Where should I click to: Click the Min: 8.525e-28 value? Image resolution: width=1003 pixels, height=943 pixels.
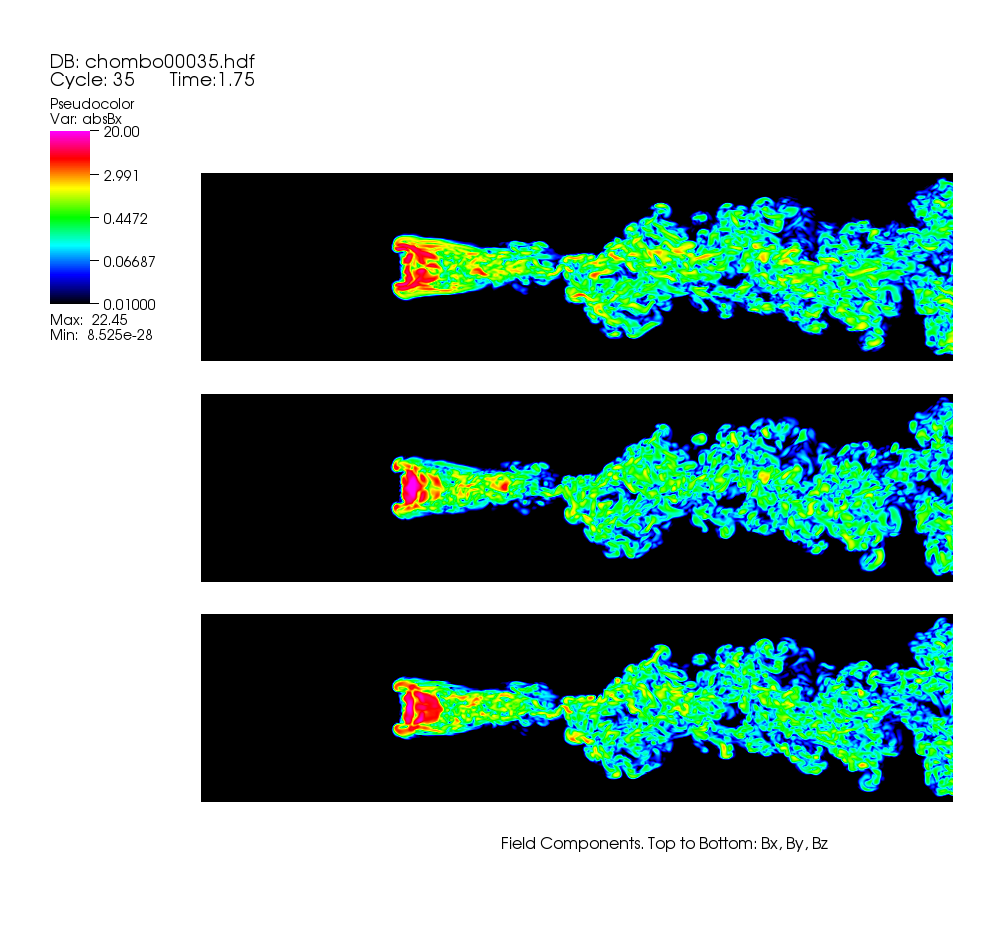tap(101, 335)
